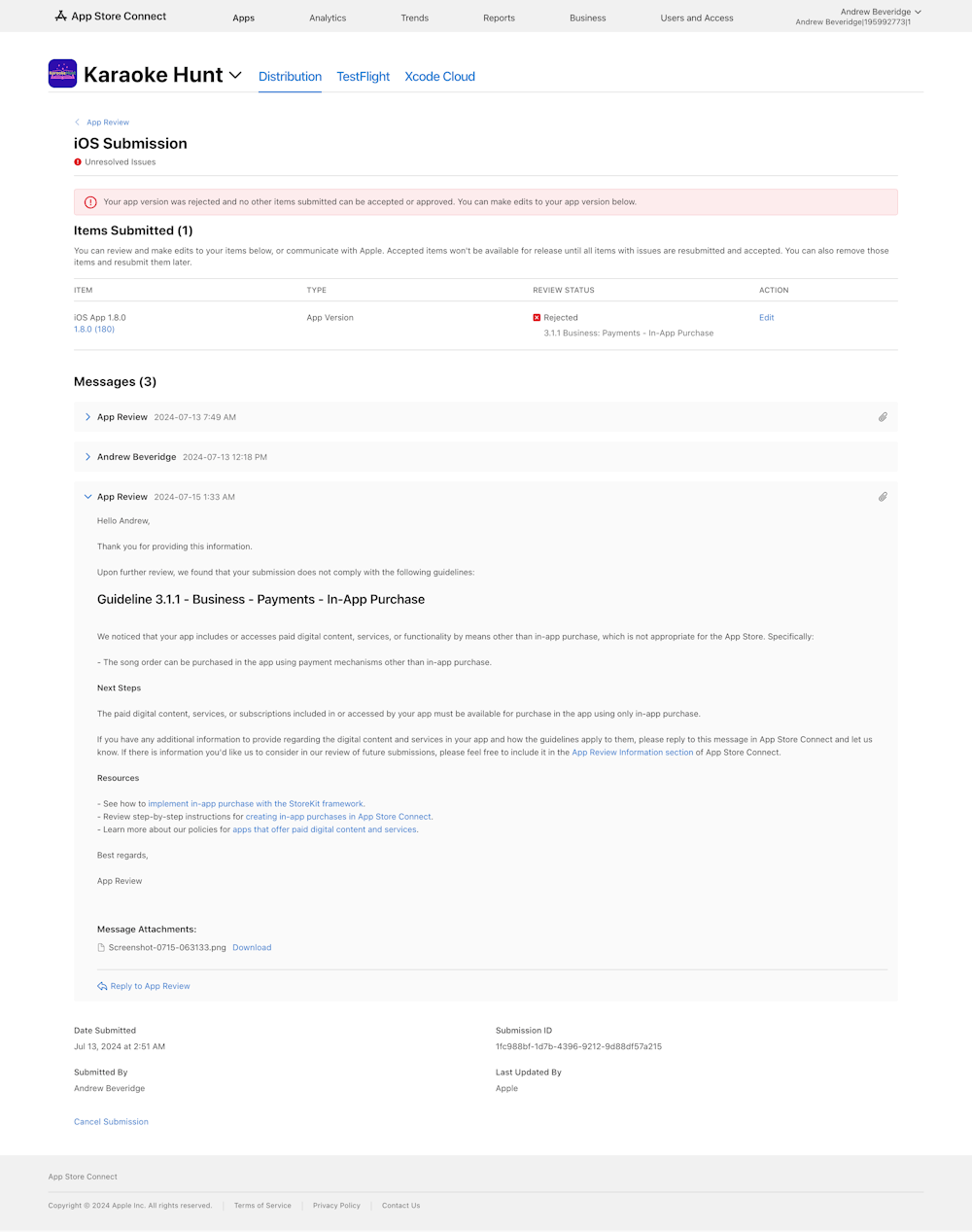Expand Andrew Beveridge's message
972x1232 pixels.
pos(87,457)
